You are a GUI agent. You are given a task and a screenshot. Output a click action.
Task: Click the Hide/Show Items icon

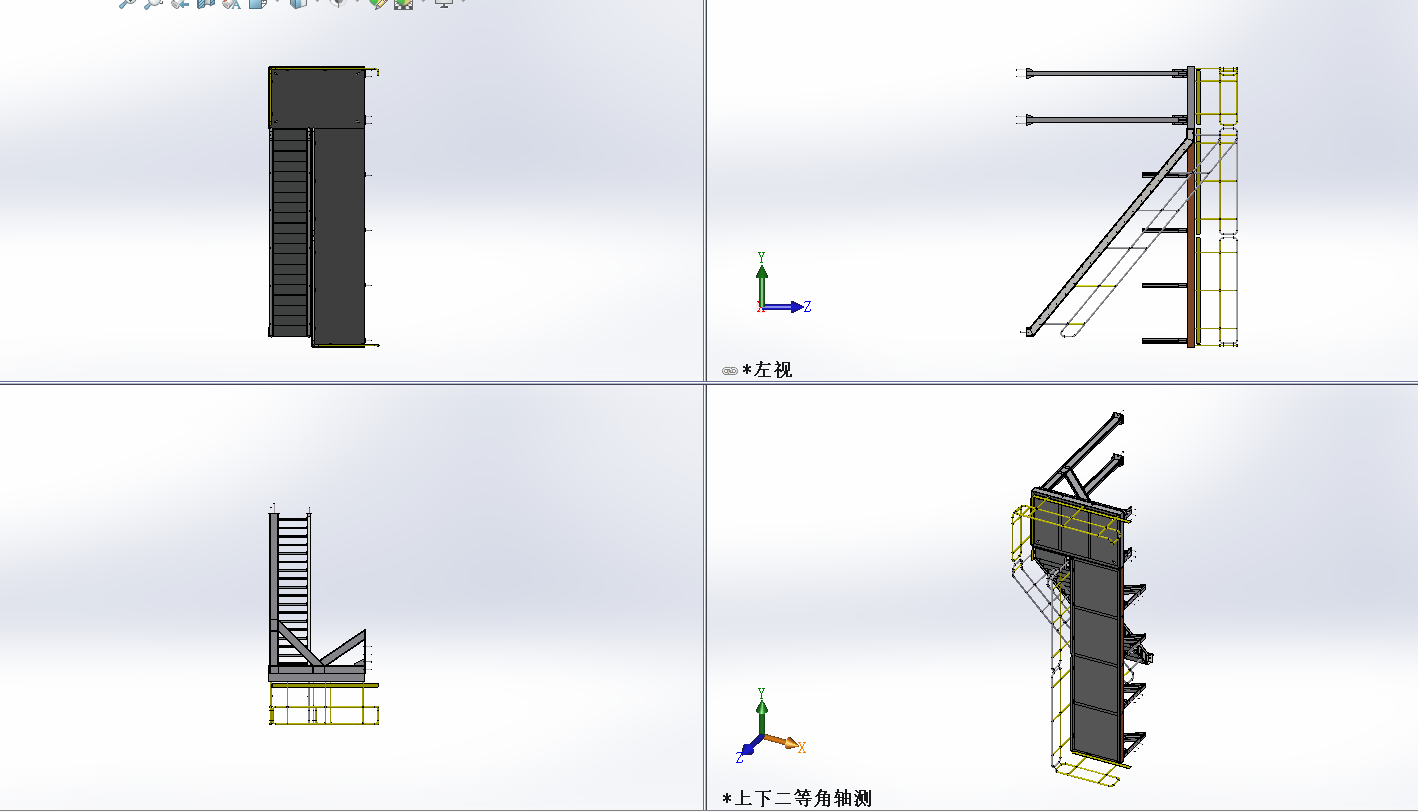[x=339, y=3]
